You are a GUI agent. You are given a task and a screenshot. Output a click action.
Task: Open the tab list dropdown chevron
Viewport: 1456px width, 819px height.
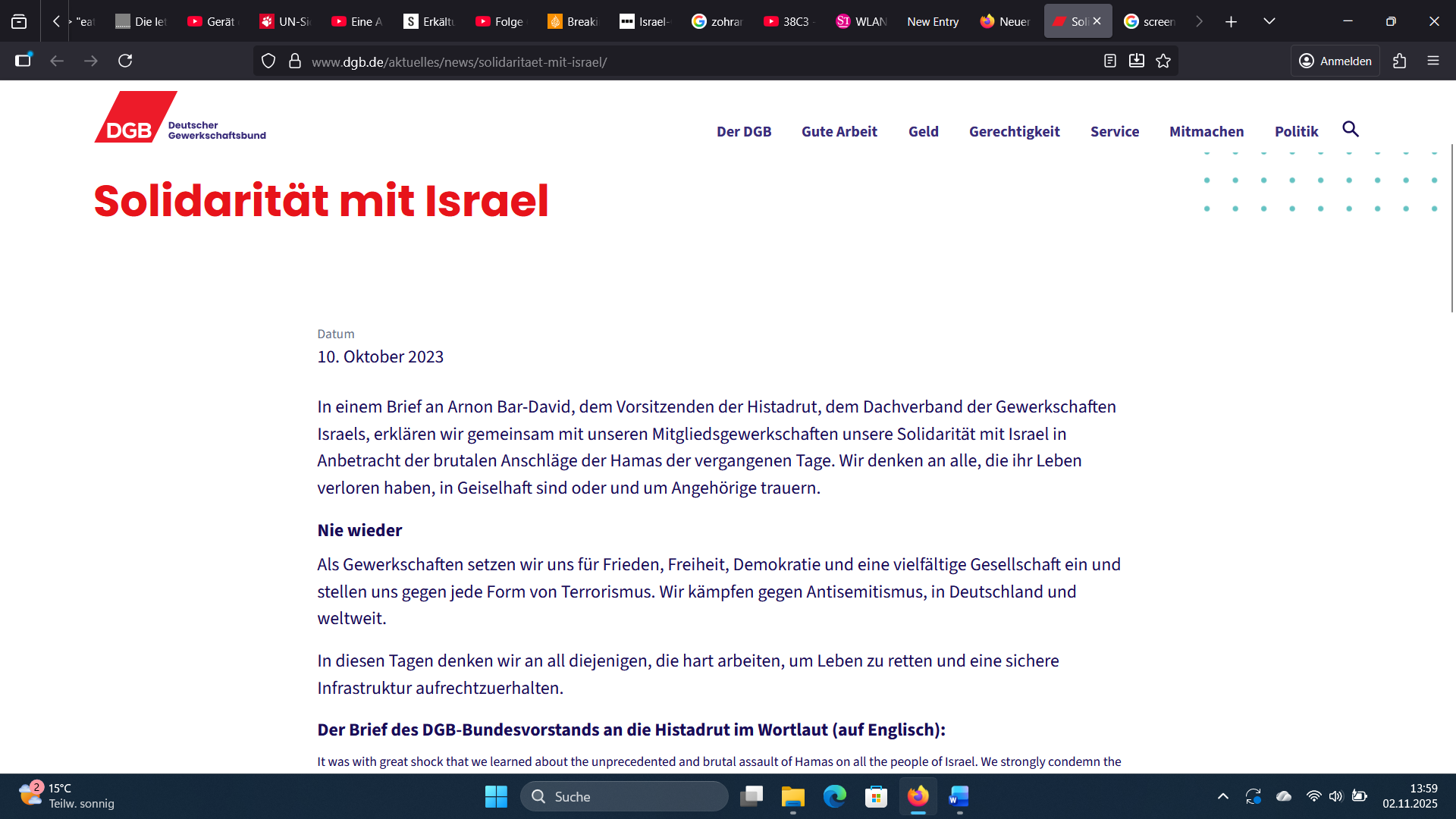point(1269,21)
